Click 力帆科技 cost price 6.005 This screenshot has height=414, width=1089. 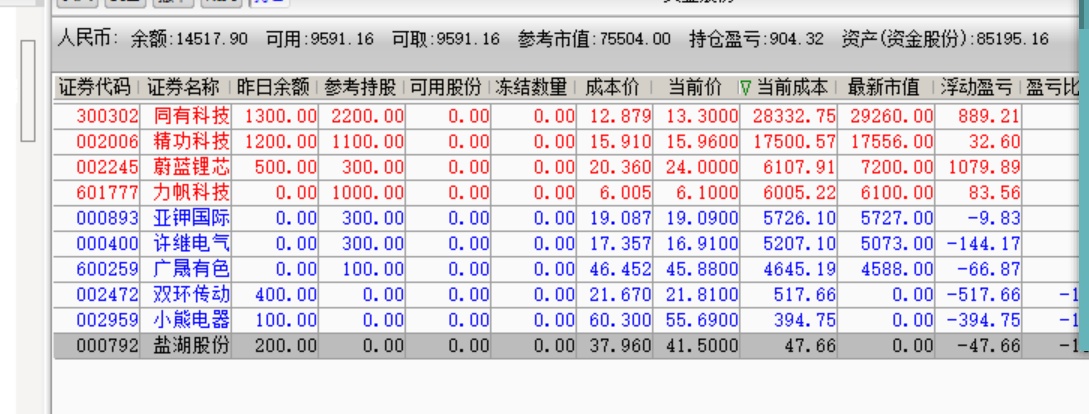pyautogui.click(x=625, y=192)
